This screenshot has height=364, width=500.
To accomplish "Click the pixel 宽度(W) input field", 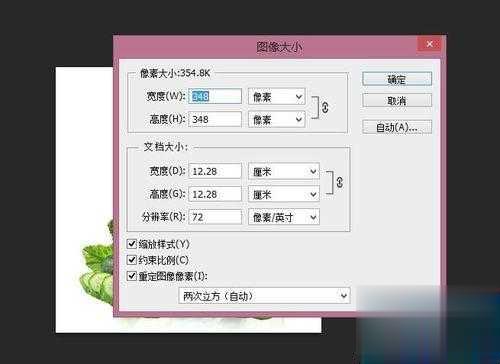I will 215,97.
